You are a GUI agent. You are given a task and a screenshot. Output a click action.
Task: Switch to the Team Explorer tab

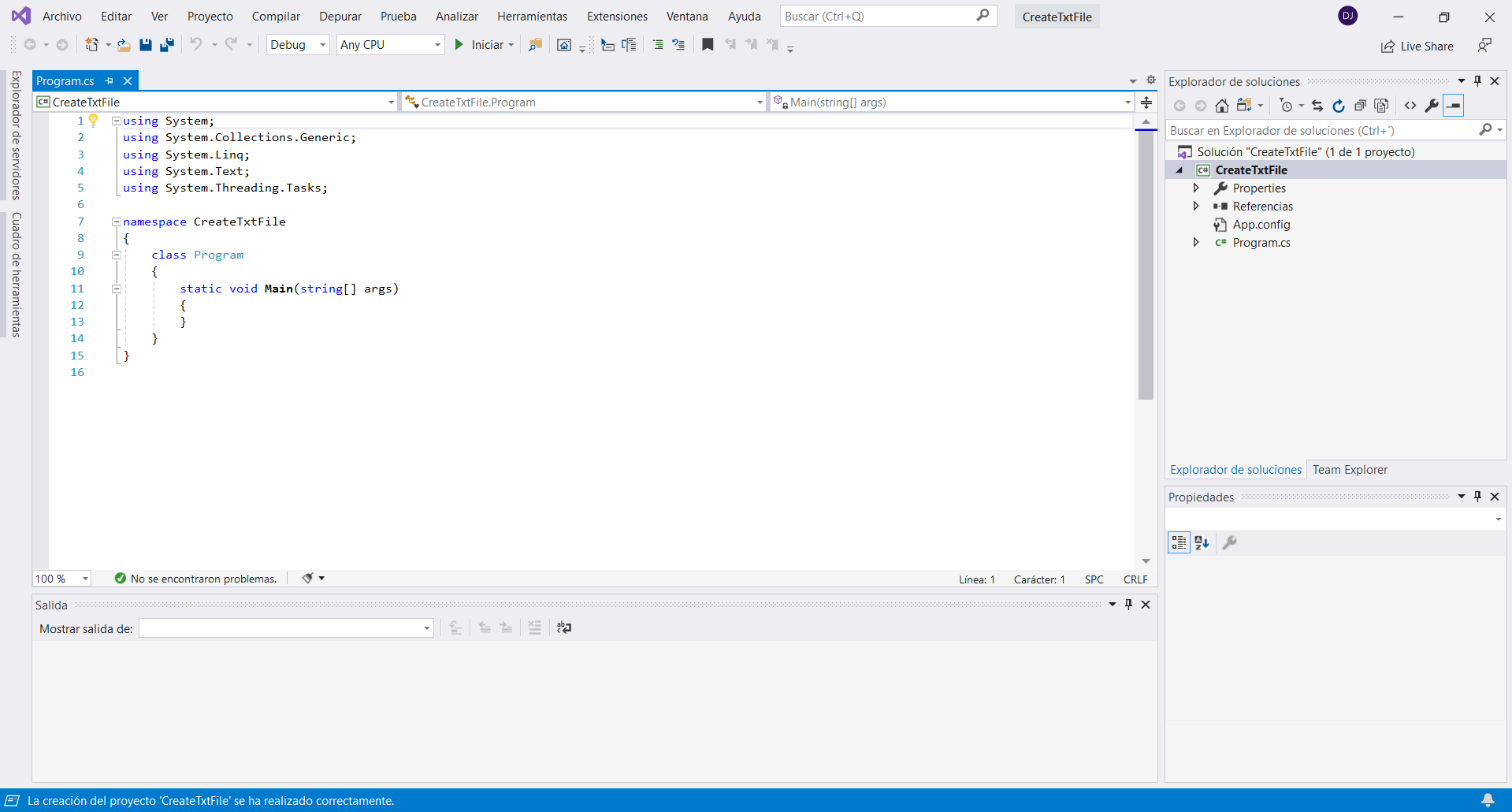1349,470
